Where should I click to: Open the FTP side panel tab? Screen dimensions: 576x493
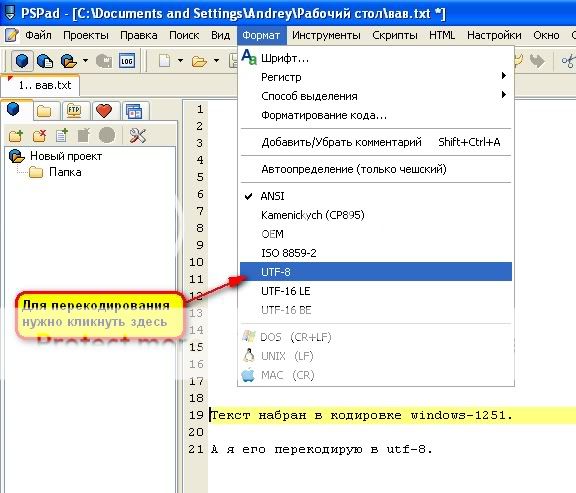pos(74,111)
